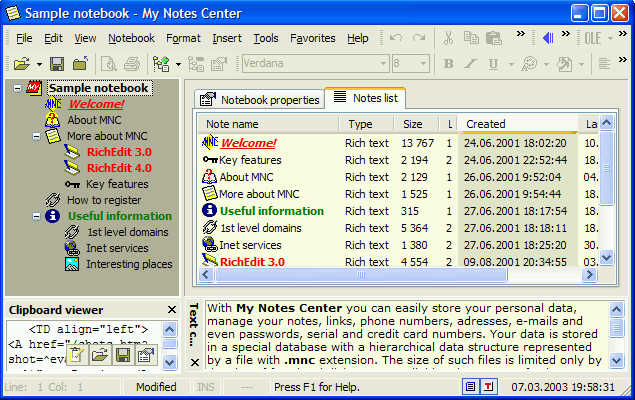
Task: Click the note tree structure toolbar icon
Action: pos(196,64)
